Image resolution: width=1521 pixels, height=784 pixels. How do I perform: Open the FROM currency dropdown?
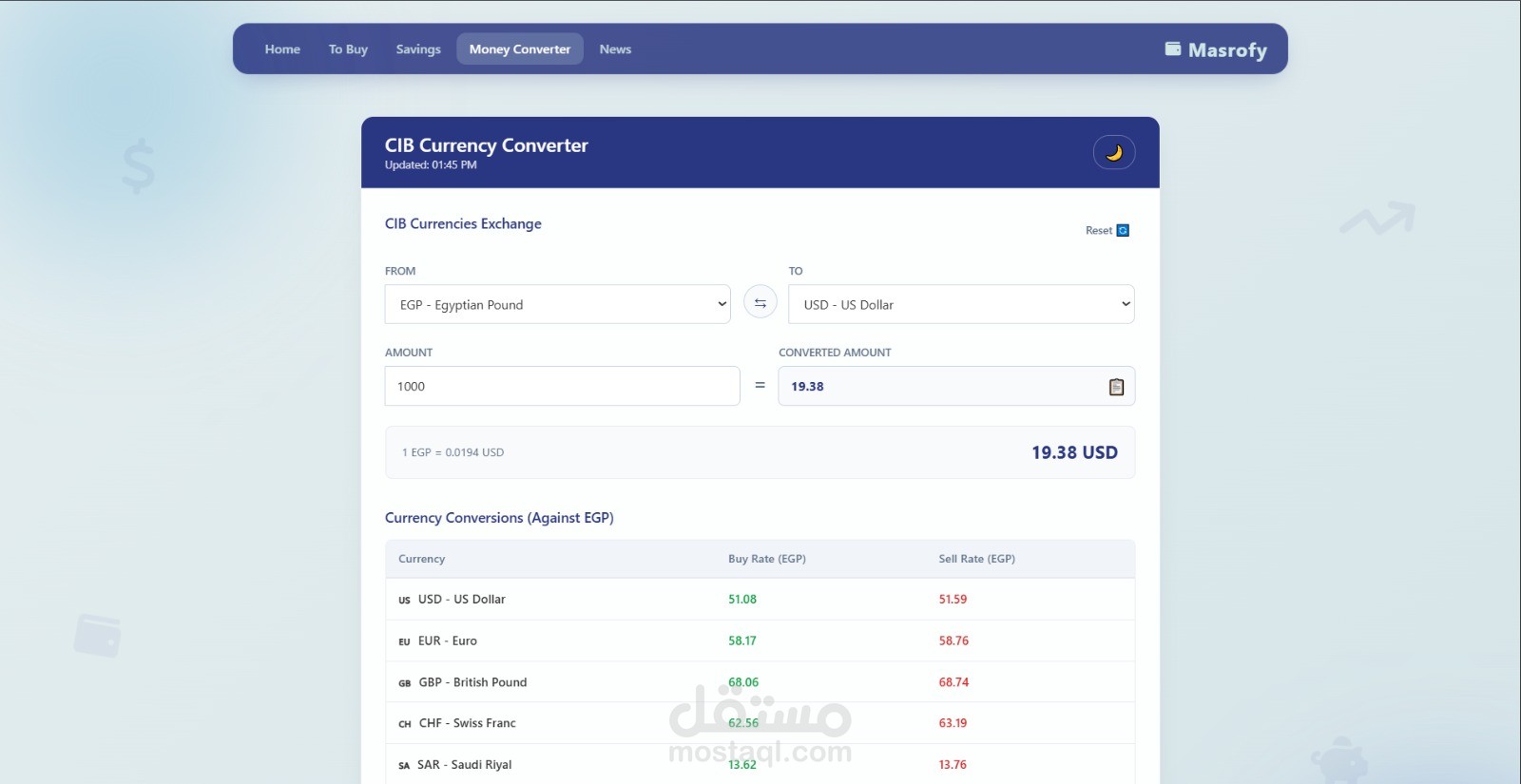pyautogui.click(x=557, y=304)
